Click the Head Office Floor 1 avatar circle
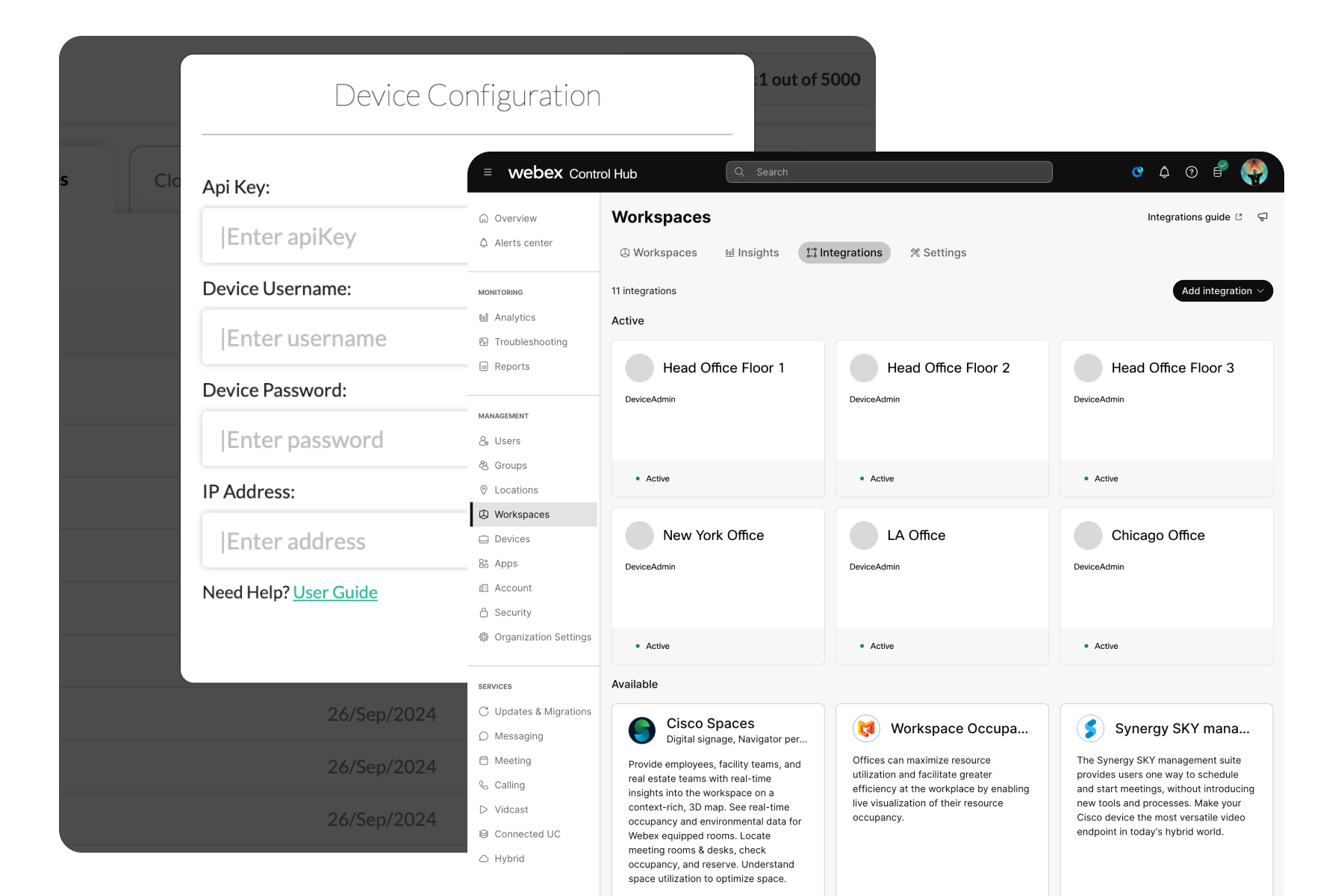The image size is (1344, 896). click(640, 368)
